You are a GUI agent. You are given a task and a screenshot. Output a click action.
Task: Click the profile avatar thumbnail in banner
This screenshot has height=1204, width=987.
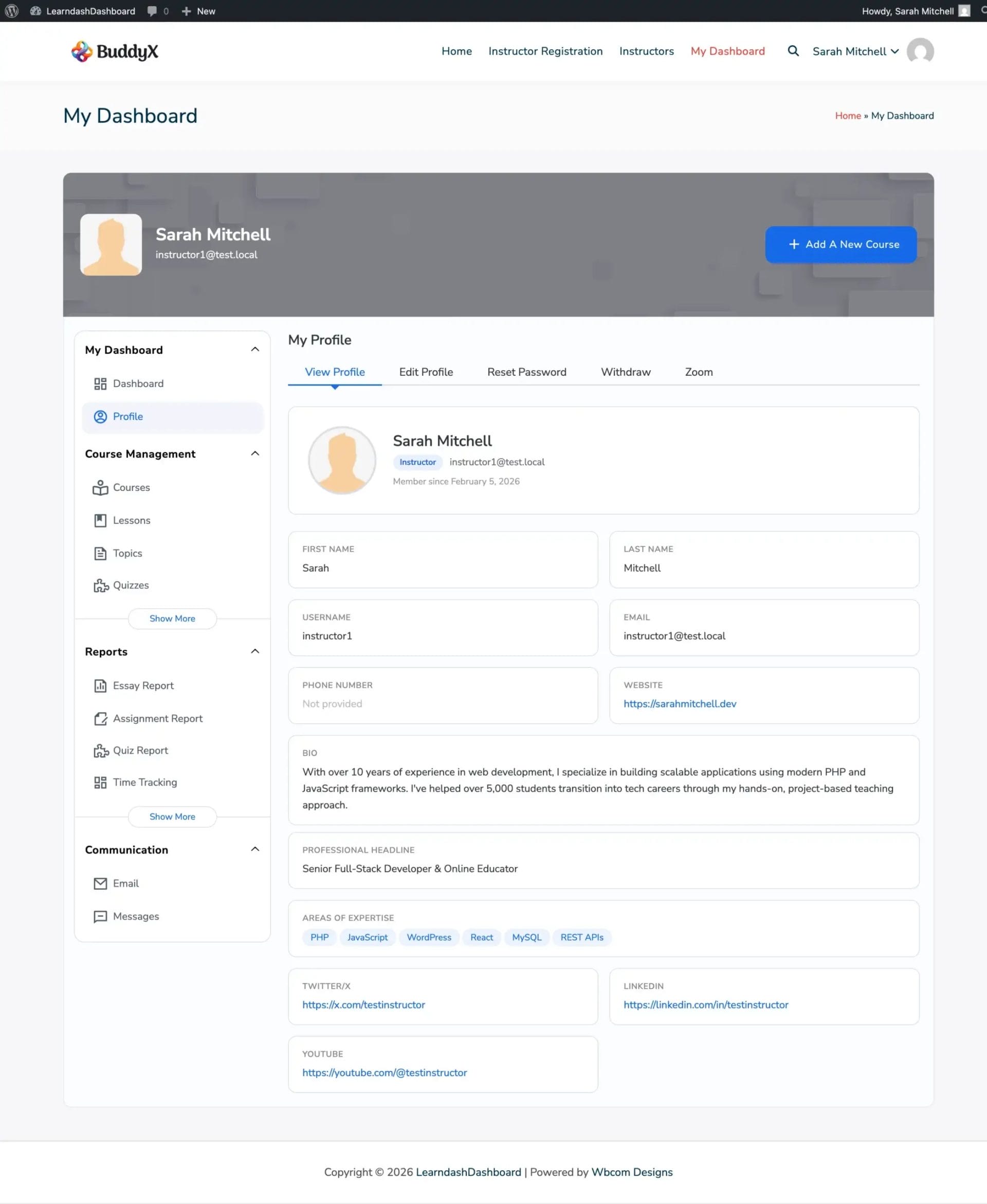coord(111,244)
